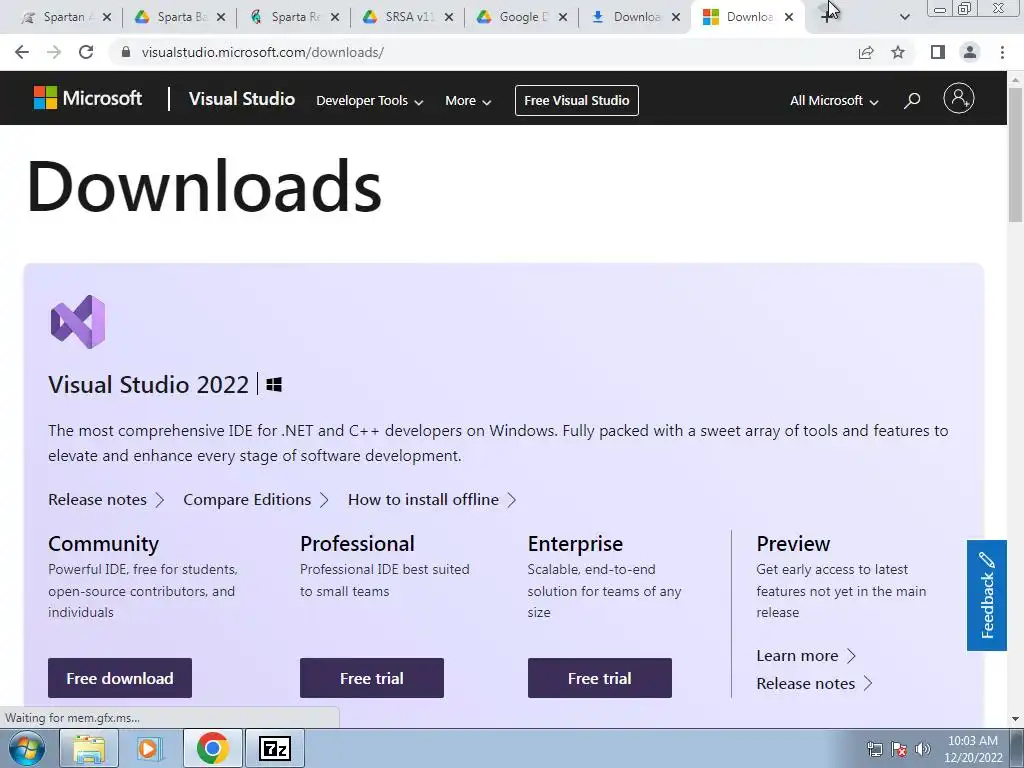Image resolution: width=1024 pixels, height=768 pixels.
Task: Click Enterprise Free trial button
Action: tap(600, 678)
